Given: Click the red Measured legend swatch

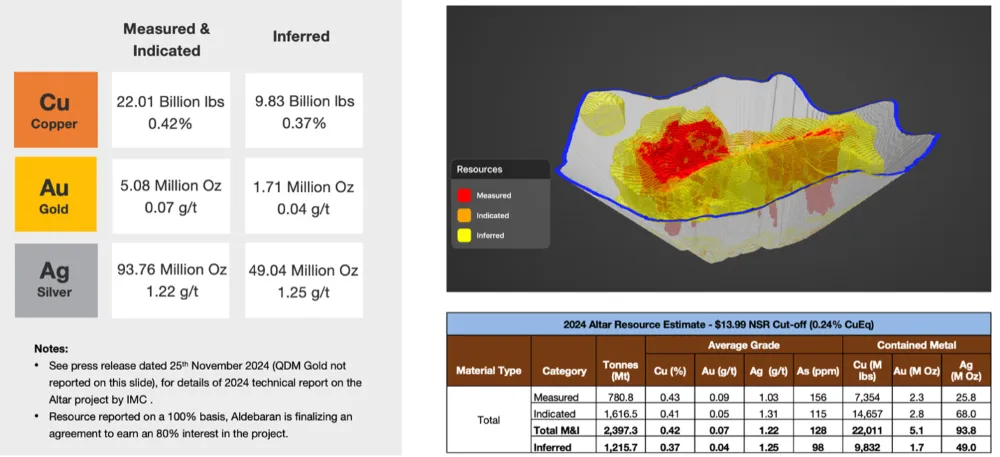Looking at the screenshot, I should (x=465, y=196).
